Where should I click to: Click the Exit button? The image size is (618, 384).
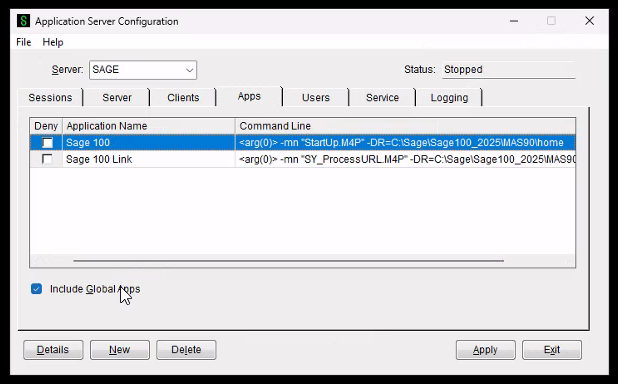(x=552, y=350)
